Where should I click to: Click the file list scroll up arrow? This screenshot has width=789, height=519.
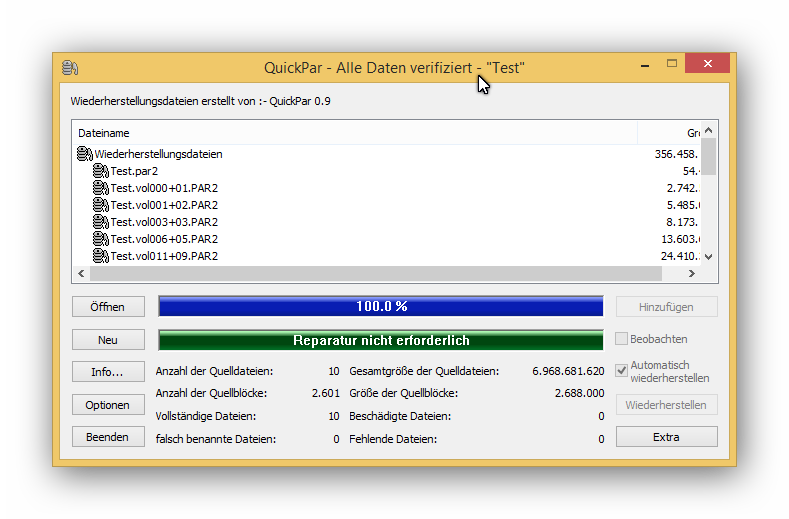709,130
